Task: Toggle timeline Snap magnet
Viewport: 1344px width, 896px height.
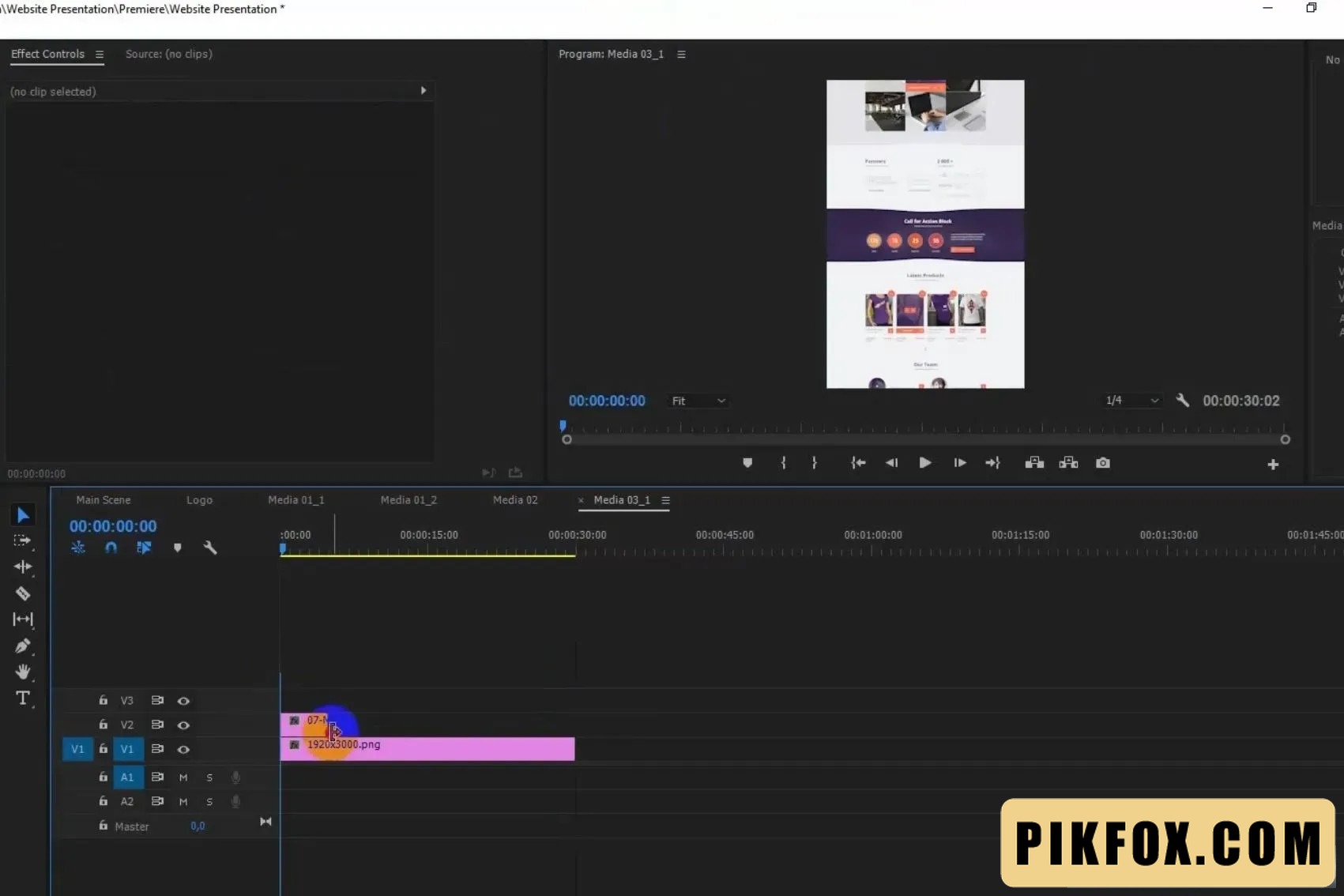Action: (111, 548)
